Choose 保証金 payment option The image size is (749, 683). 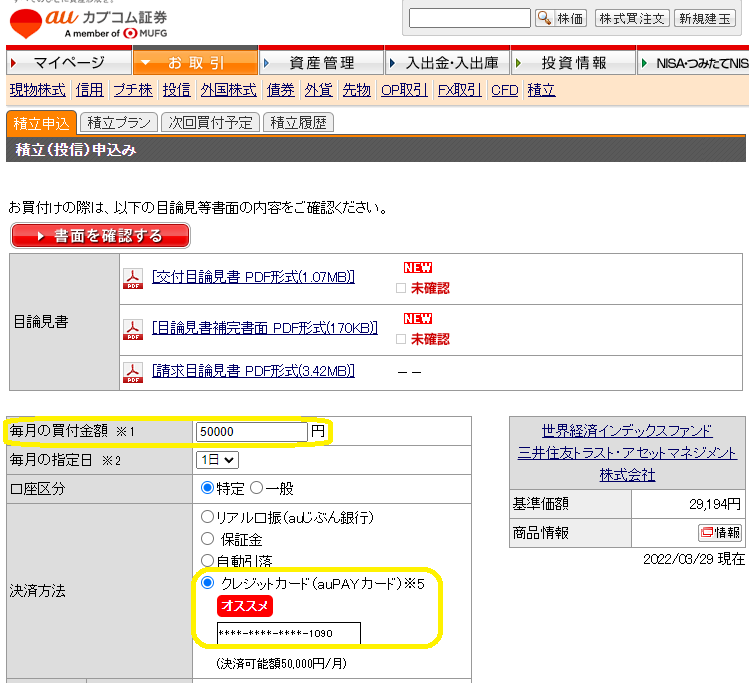pyautogui.click(x=207, y=539)
